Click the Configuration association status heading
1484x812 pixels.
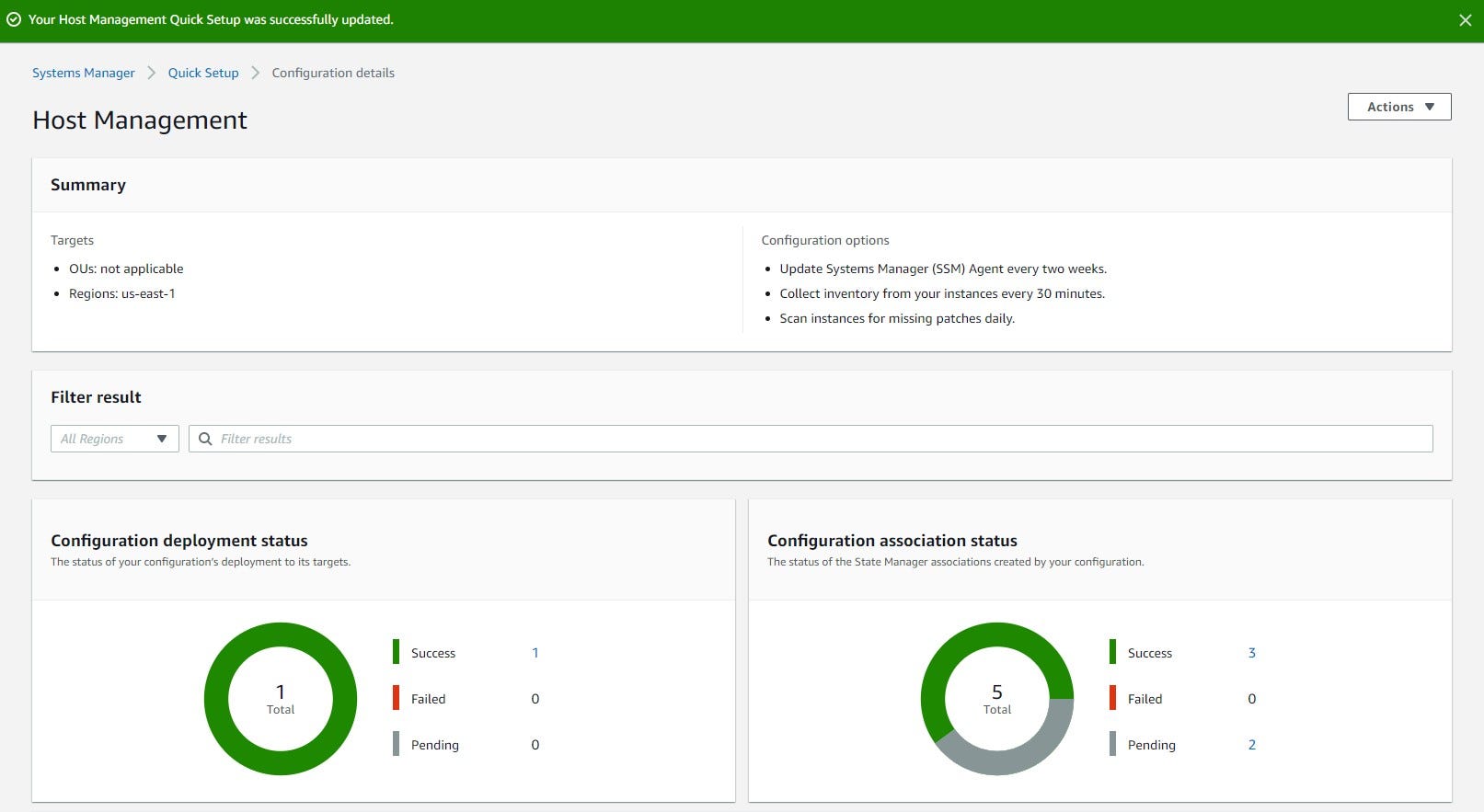point(892,541)
